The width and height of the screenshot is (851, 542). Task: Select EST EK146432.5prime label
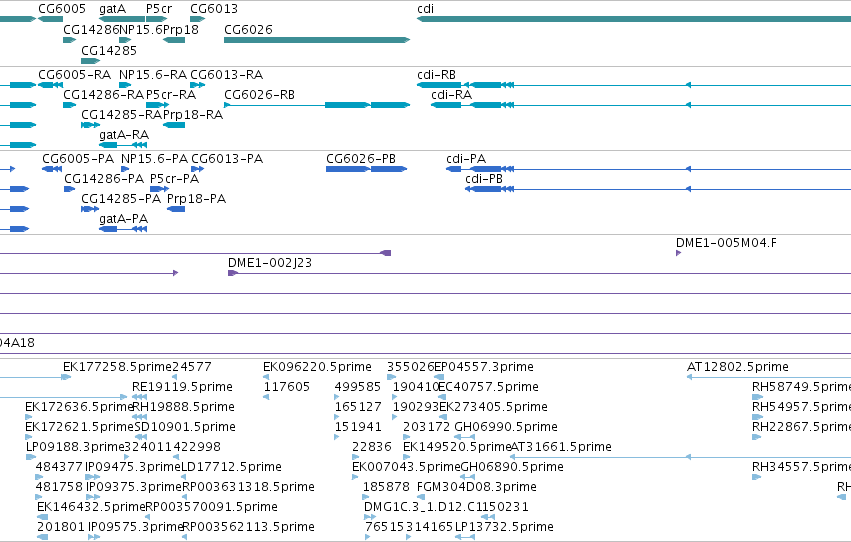click(91, 507)
